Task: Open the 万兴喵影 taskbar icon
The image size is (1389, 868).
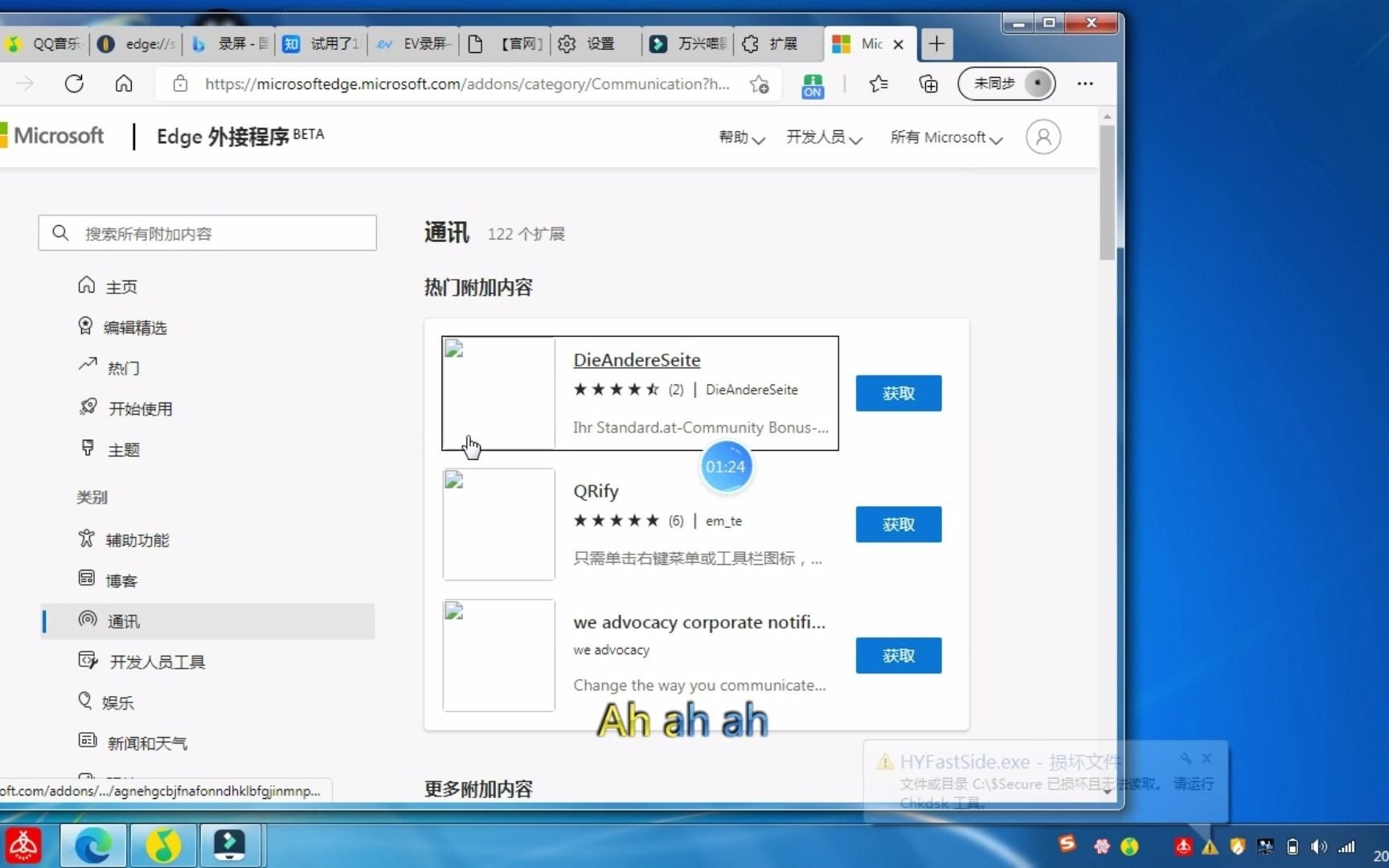Action: [x=230, y=845]
